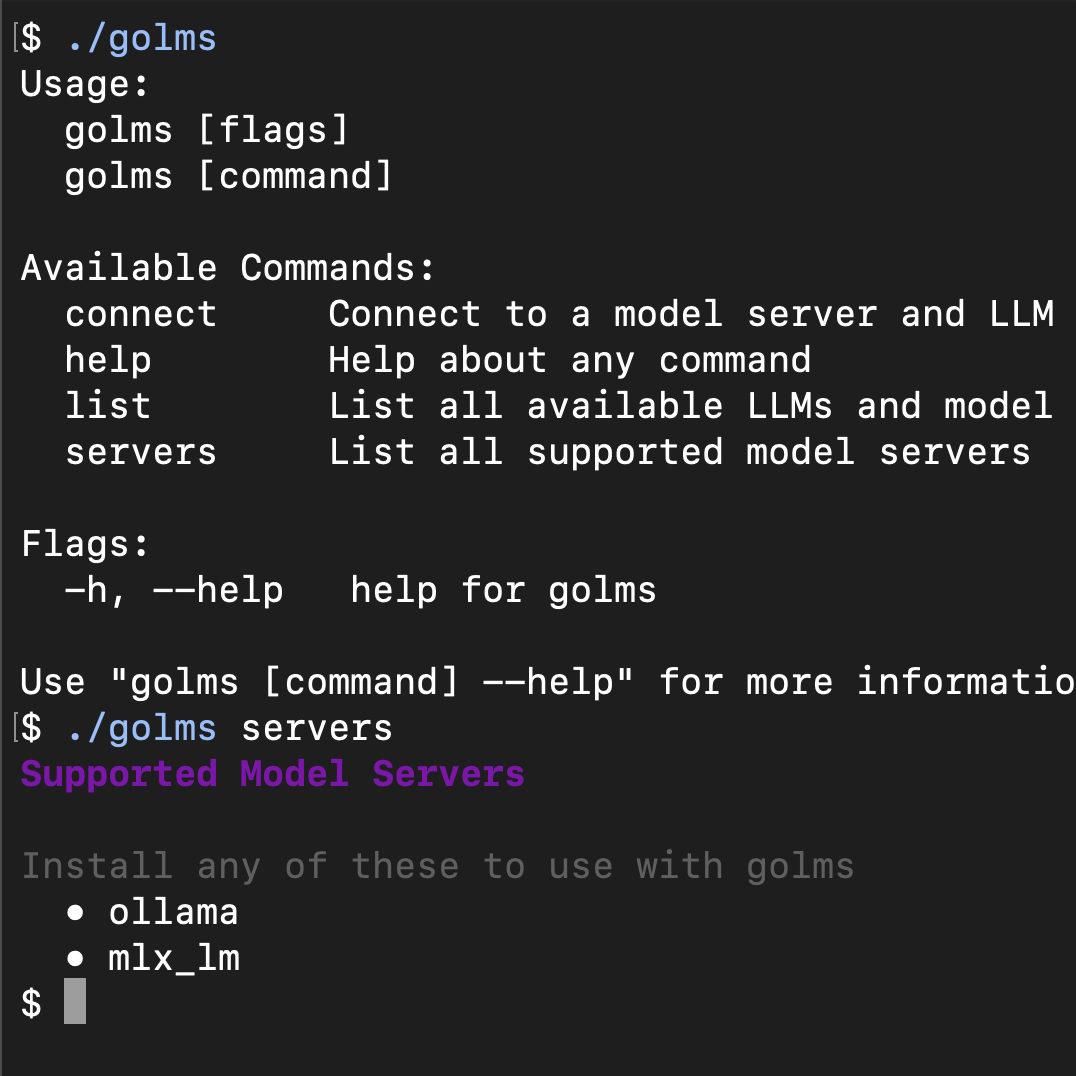Click the "-h, --help" flag text
Image resolution: width=1076 pixels, height=1076 pixels.
click(x=174, y=590)
